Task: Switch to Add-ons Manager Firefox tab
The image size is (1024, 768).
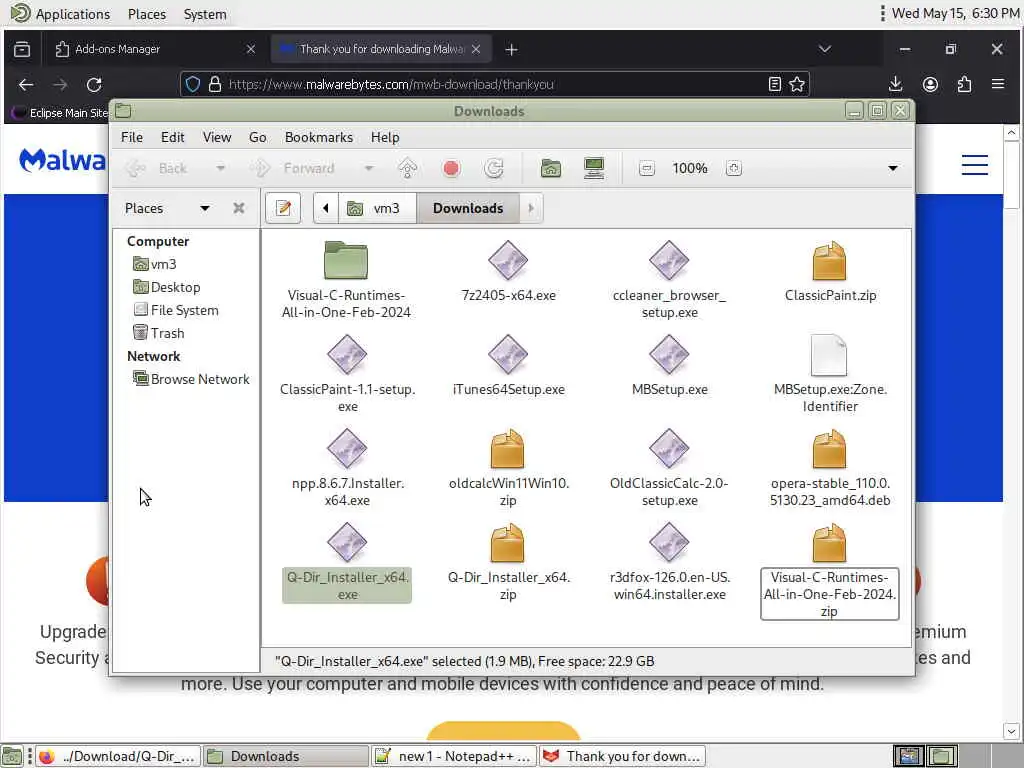Action: [154, 49]
